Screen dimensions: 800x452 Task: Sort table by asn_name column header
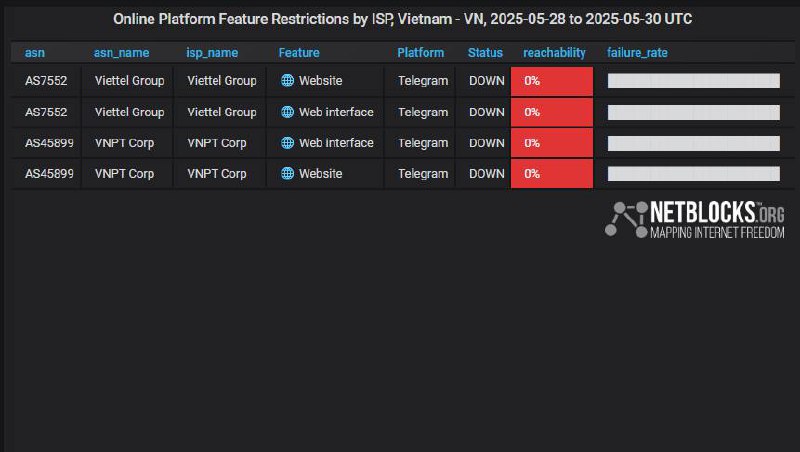coord(121,53)
